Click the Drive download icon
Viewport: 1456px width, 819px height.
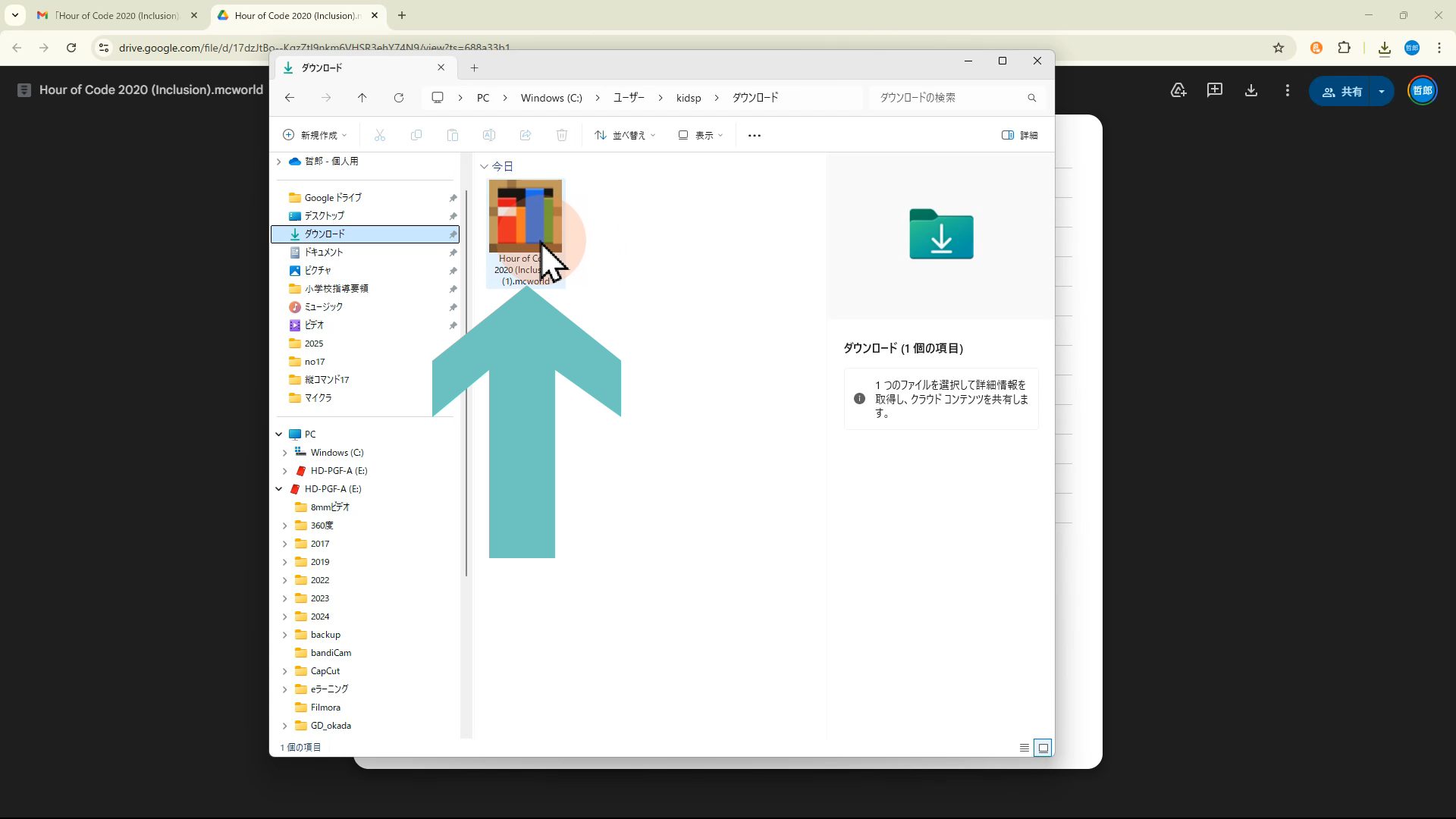(1251, 91)
